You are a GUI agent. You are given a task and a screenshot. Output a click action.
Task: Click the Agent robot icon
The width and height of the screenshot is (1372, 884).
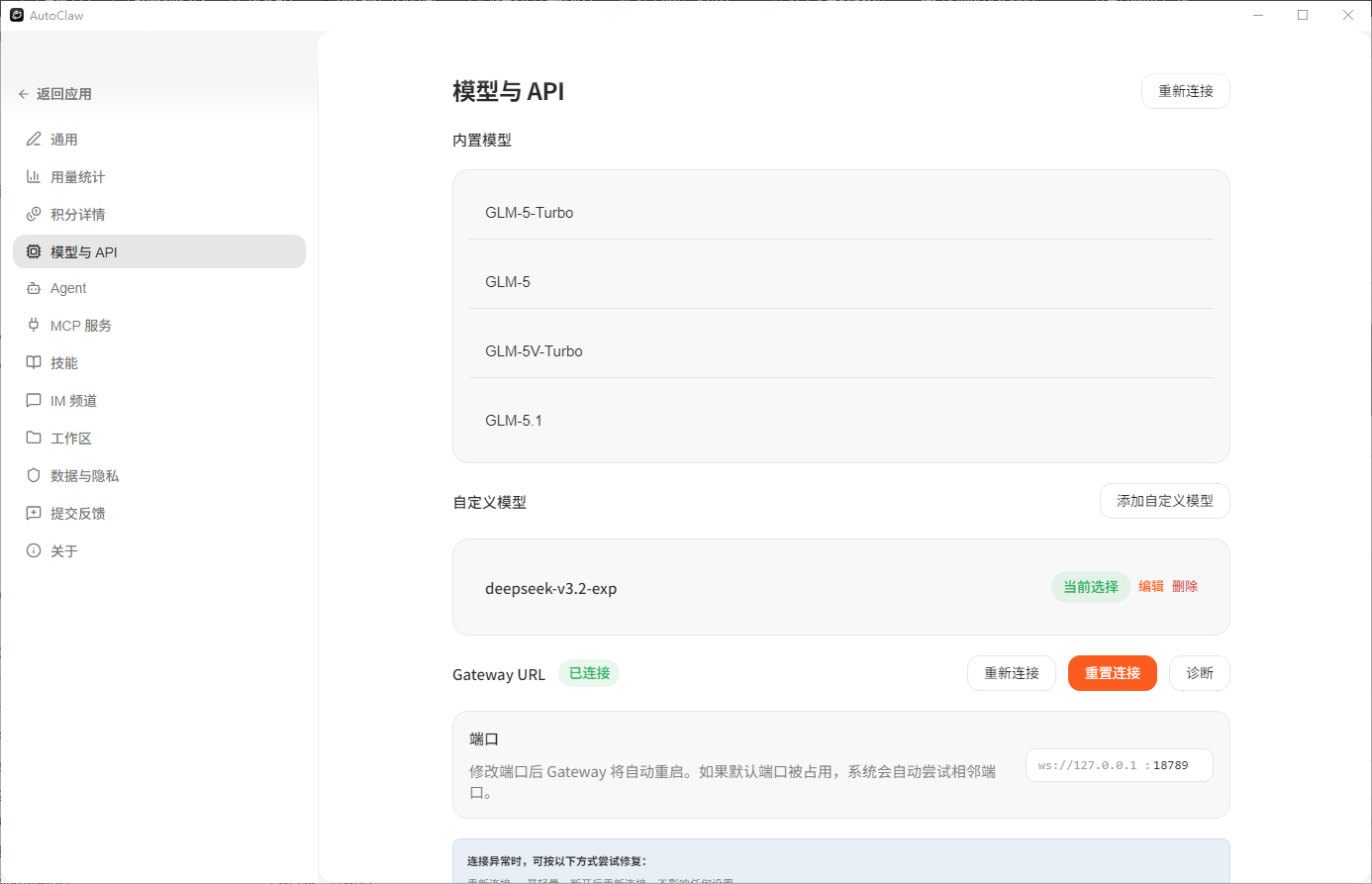(34, 288)
